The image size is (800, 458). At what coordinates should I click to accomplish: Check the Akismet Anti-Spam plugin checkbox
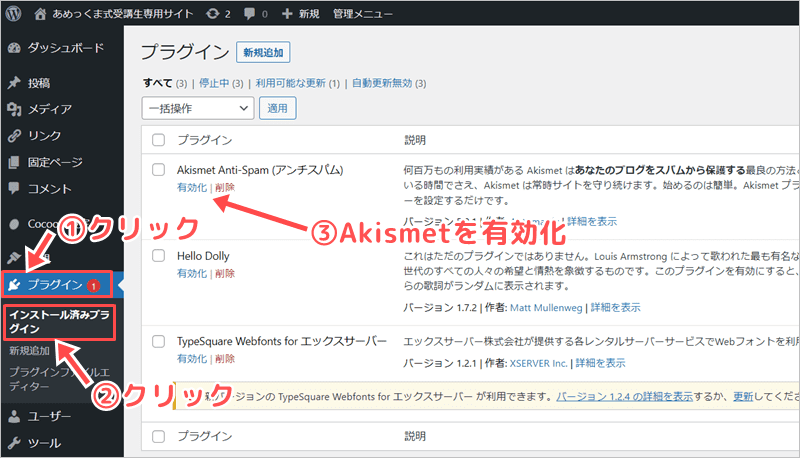[x=158, y=170]
